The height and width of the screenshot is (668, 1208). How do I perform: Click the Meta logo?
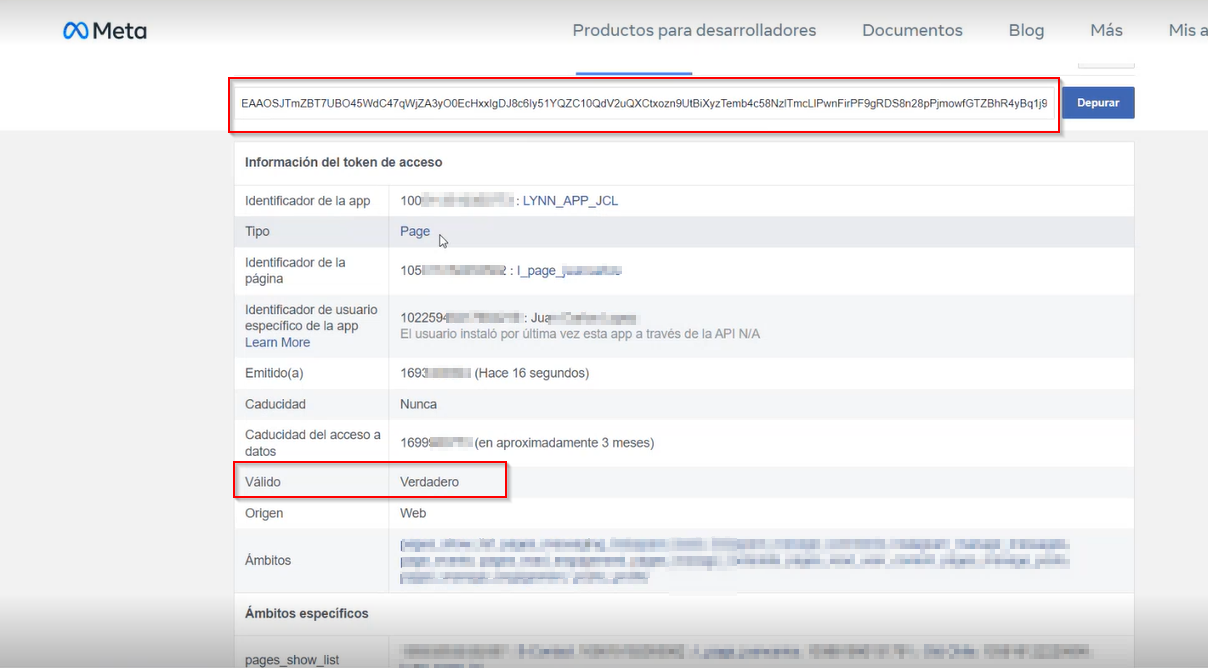click(105, 31)
